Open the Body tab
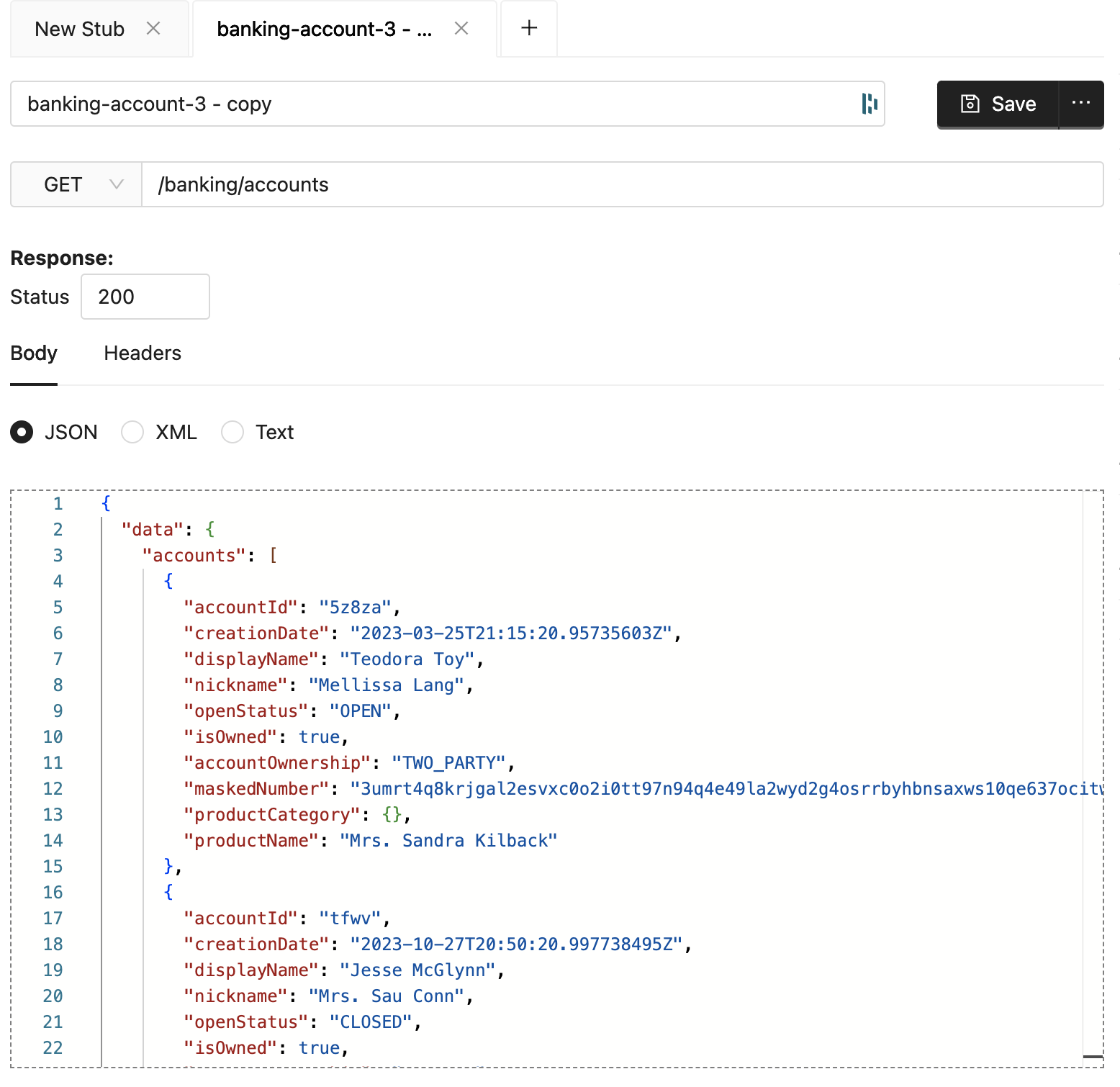Viewport: 1120px width, 1087px height. 34,353
